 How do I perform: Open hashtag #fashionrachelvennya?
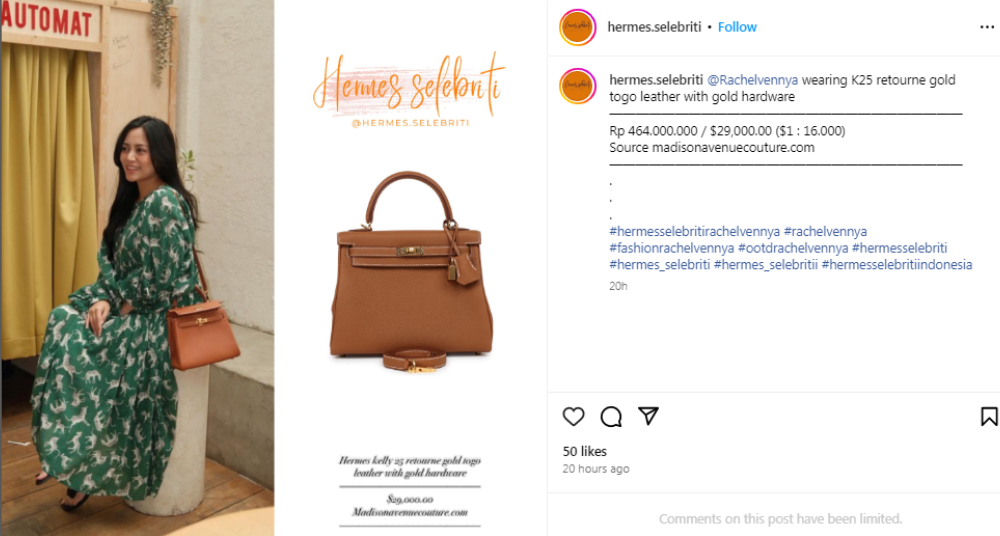(x=672, y=248)
